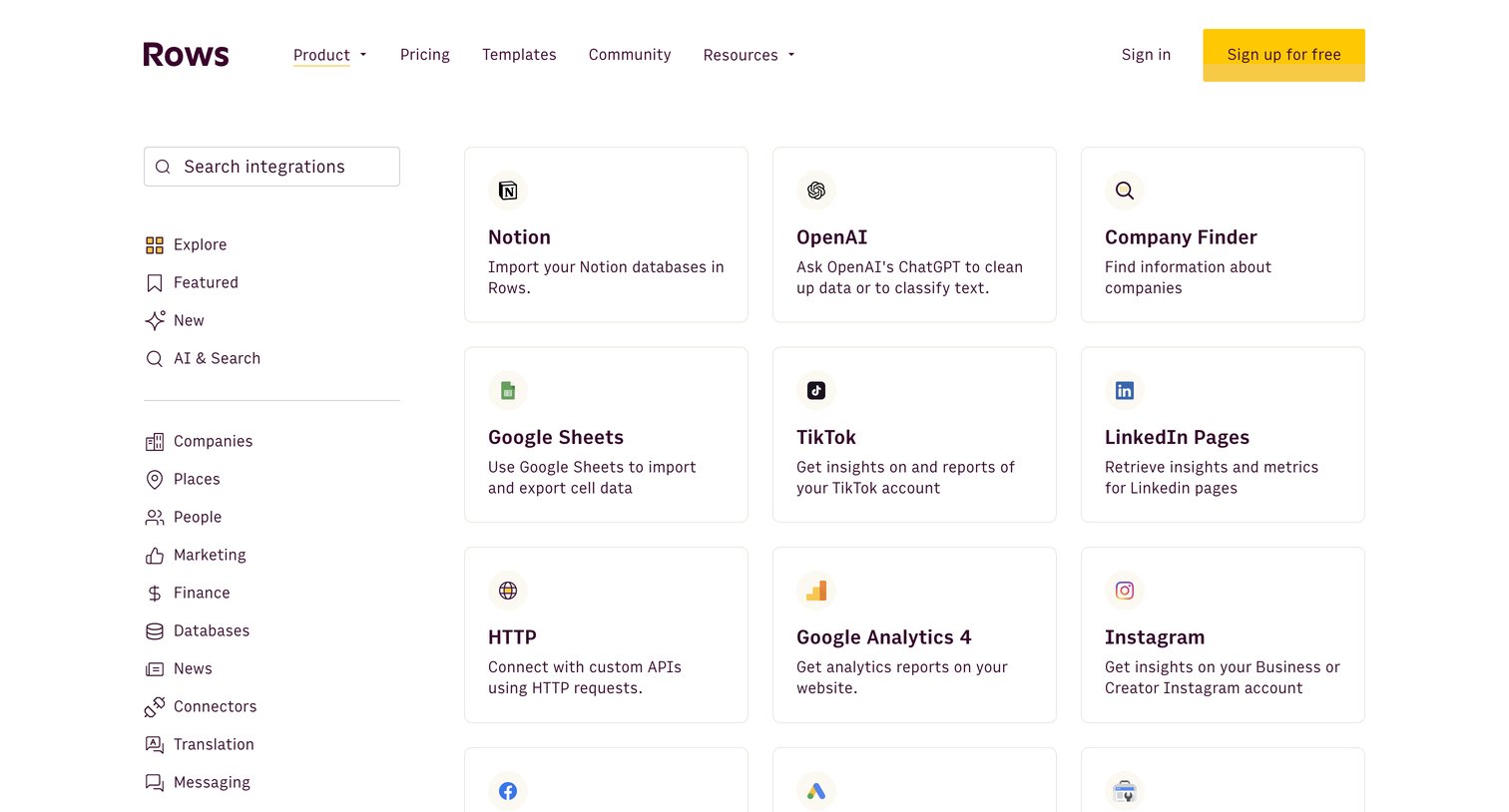Click the Google Analytics 4 icon

point(816,591)
